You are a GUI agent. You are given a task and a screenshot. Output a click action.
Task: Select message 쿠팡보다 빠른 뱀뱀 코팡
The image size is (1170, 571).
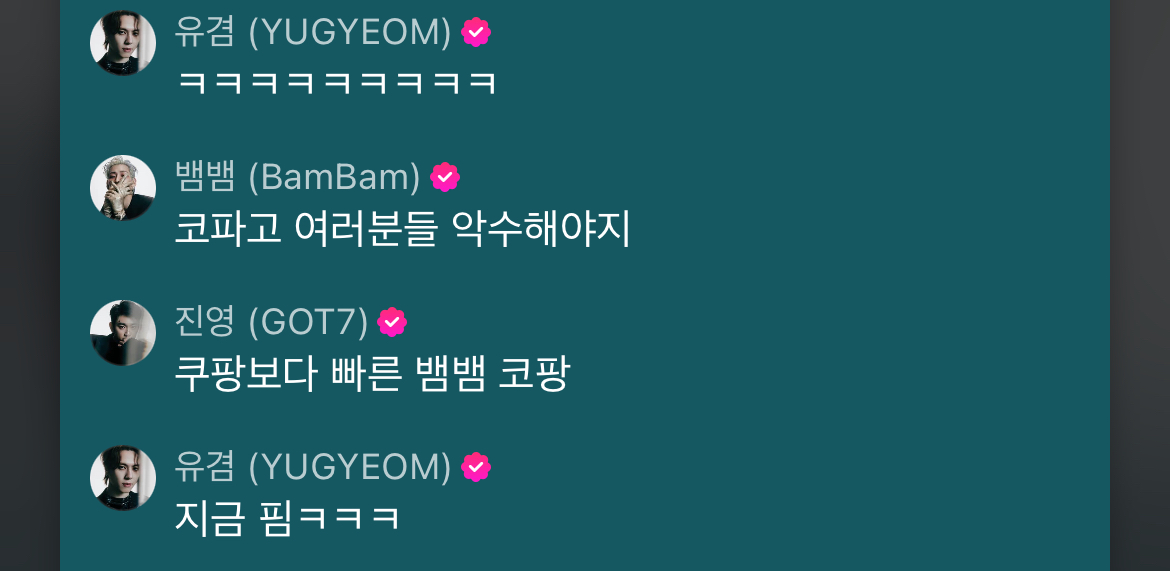pyautogui.click(x=372, y=373)
